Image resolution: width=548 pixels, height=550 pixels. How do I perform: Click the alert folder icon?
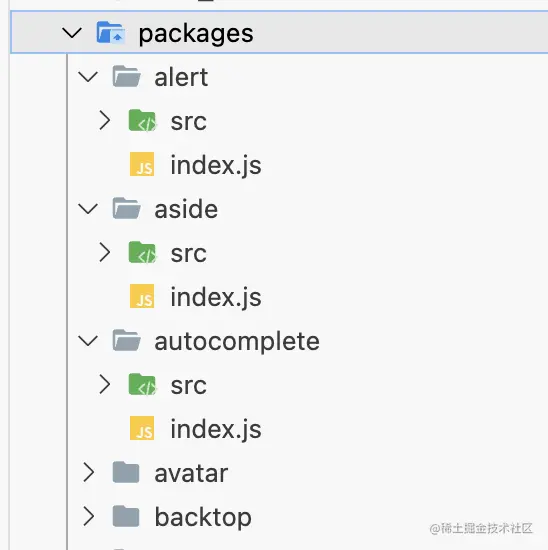[x=127, y=76]
